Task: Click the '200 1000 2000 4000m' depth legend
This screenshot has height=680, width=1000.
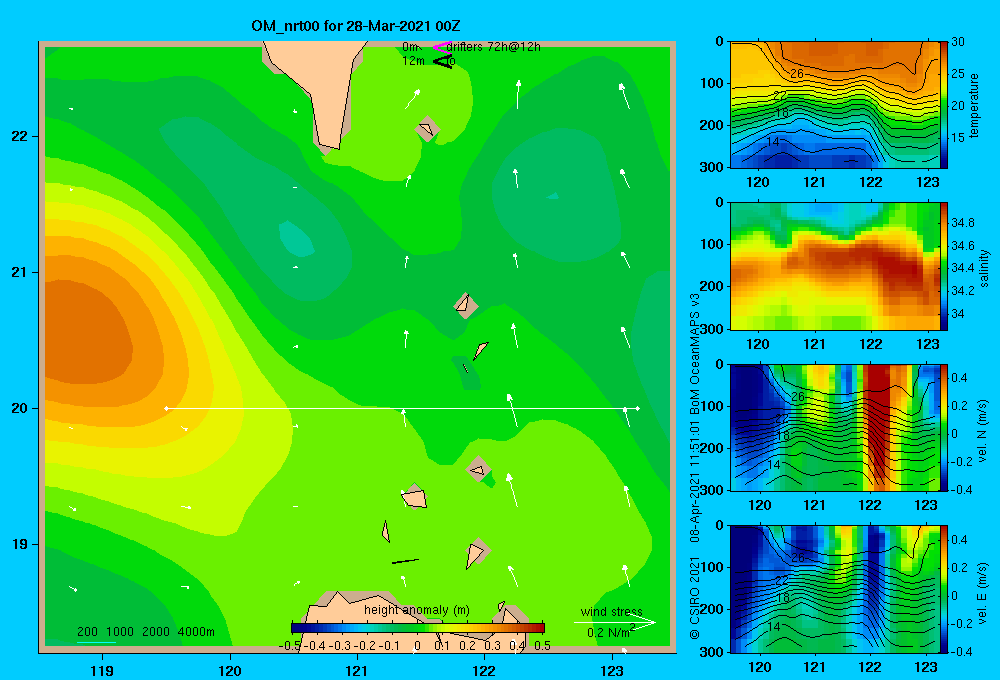Action: [145, 632]
